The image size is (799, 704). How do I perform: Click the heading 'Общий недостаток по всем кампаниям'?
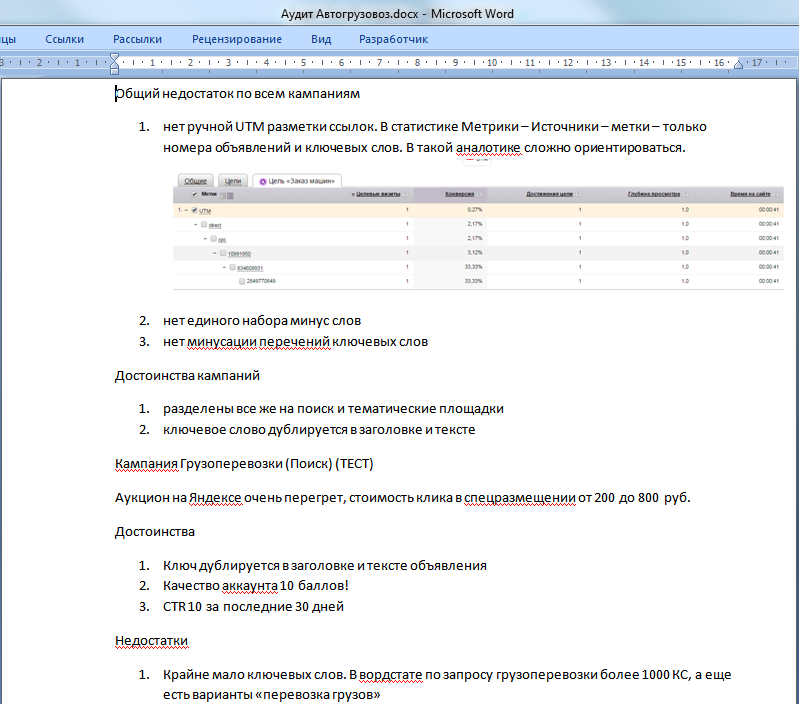pyautogui.click(x=237, y=94)
